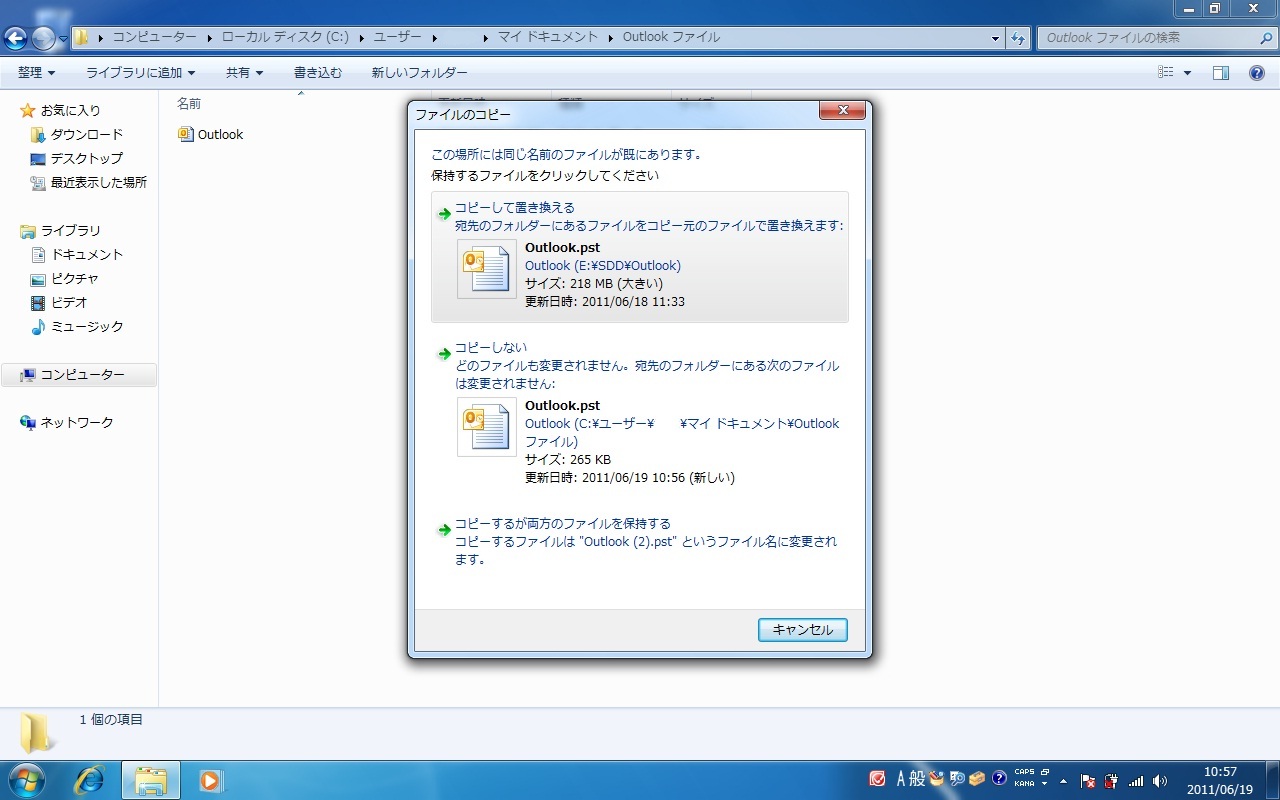Screen dimensions: 1280x800
Task: Select お気に入り in the navigation pane
Action: coord(70,110)
